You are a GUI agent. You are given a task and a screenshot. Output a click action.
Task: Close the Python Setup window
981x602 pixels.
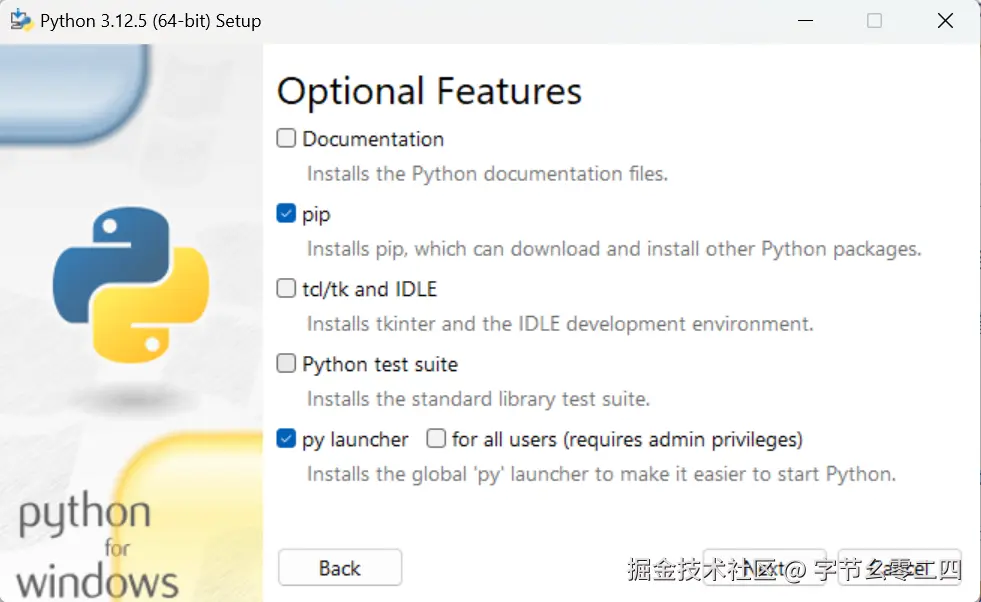(944, 21)
